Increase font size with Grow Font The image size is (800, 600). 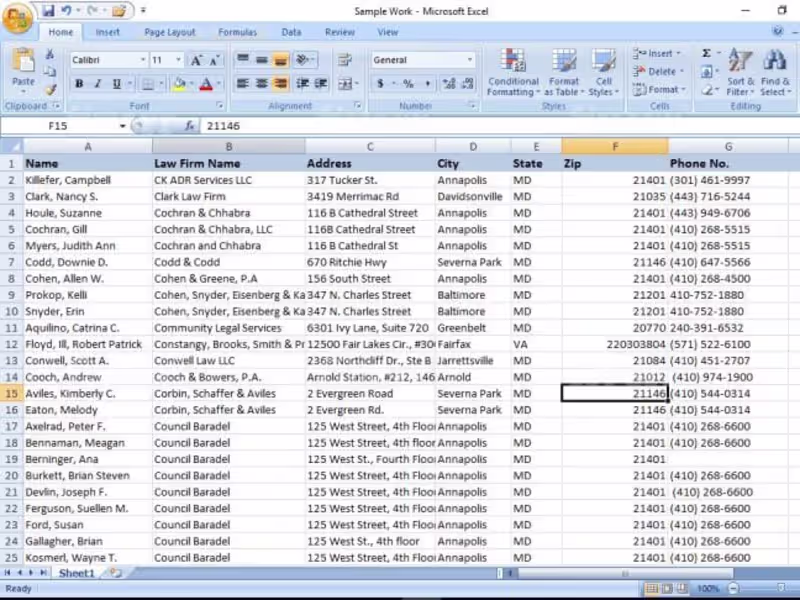(x=196, y=60)
